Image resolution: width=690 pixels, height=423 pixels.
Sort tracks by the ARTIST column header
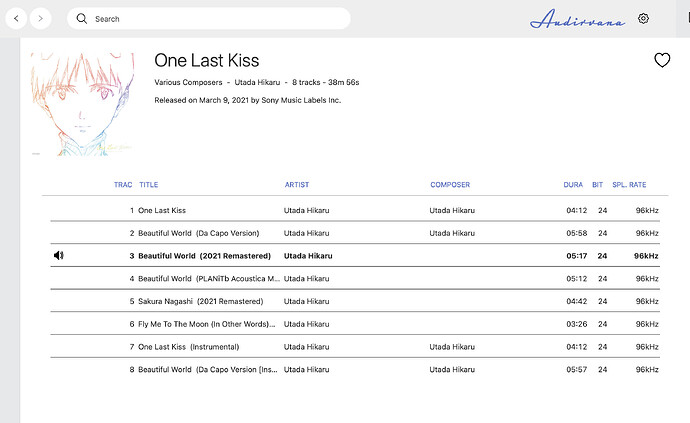click(x=297, y=185)
